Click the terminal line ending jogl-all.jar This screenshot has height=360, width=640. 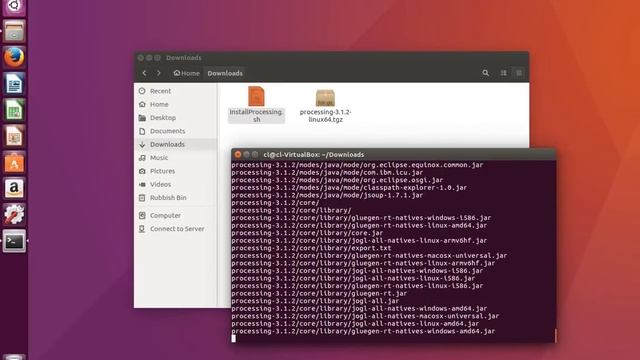tap(315, 301)
